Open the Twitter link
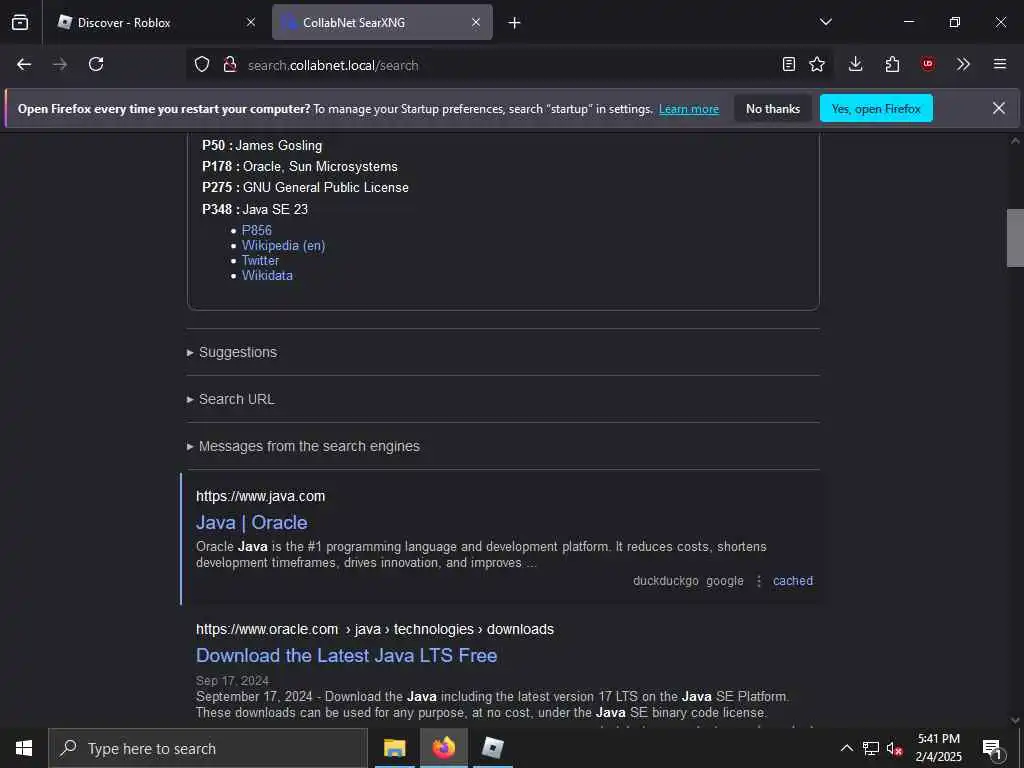Viewport: 1024px width, 768px height. [260, 261]
